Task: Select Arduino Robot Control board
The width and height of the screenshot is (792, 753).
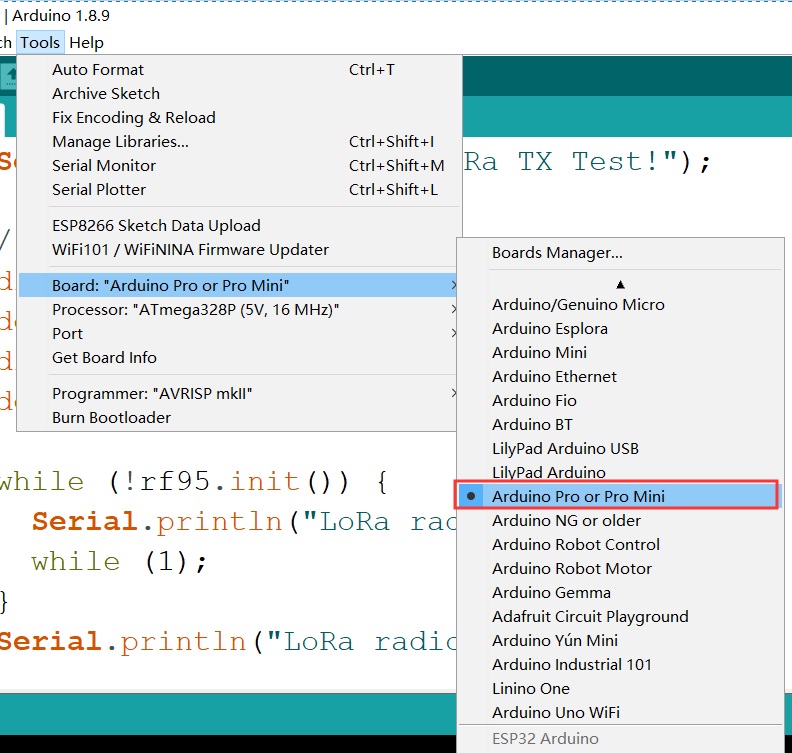Action: (620, 544)
